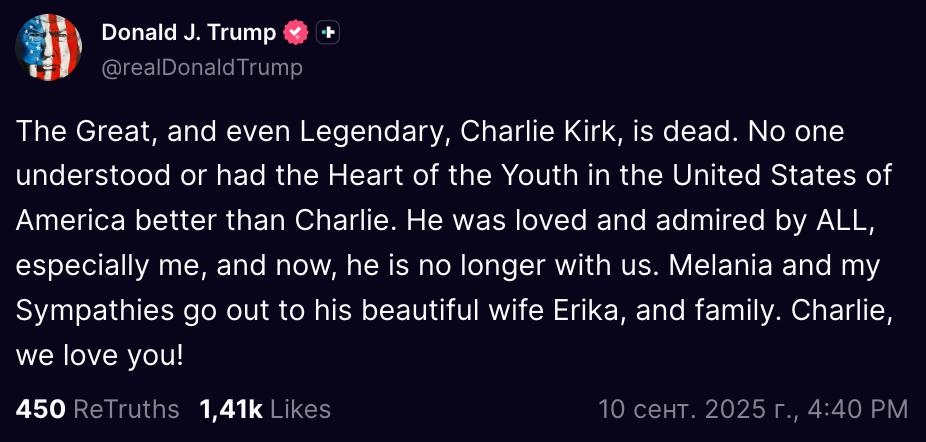This screenshot has width=926, height=442.
Task: Click the name "Melania" in post
Action: [722, 265]
